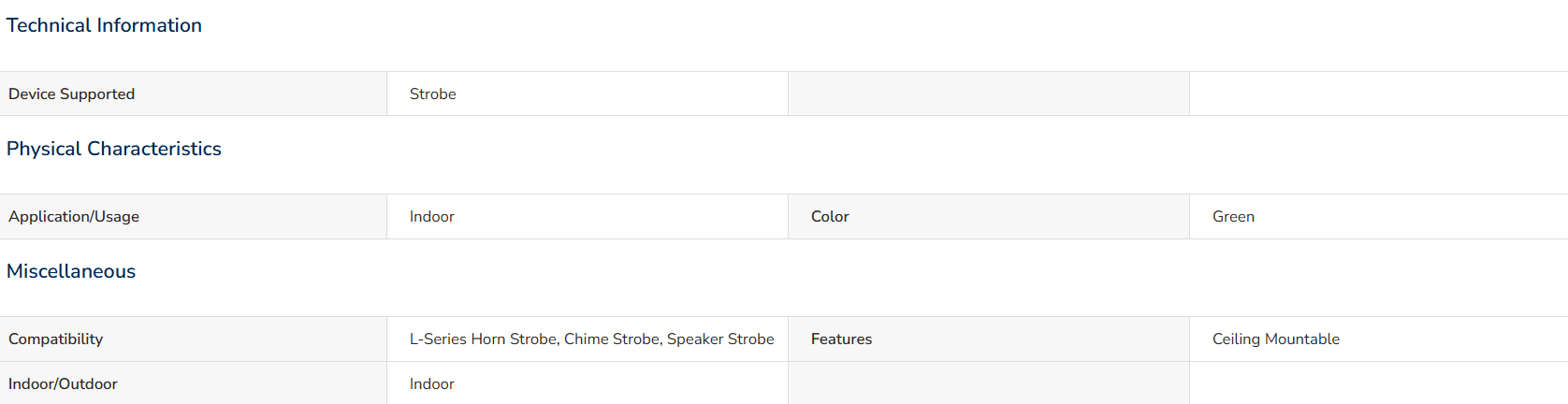Click the L-Series Horn Strobe compatibility text

[x=485, y=339]
